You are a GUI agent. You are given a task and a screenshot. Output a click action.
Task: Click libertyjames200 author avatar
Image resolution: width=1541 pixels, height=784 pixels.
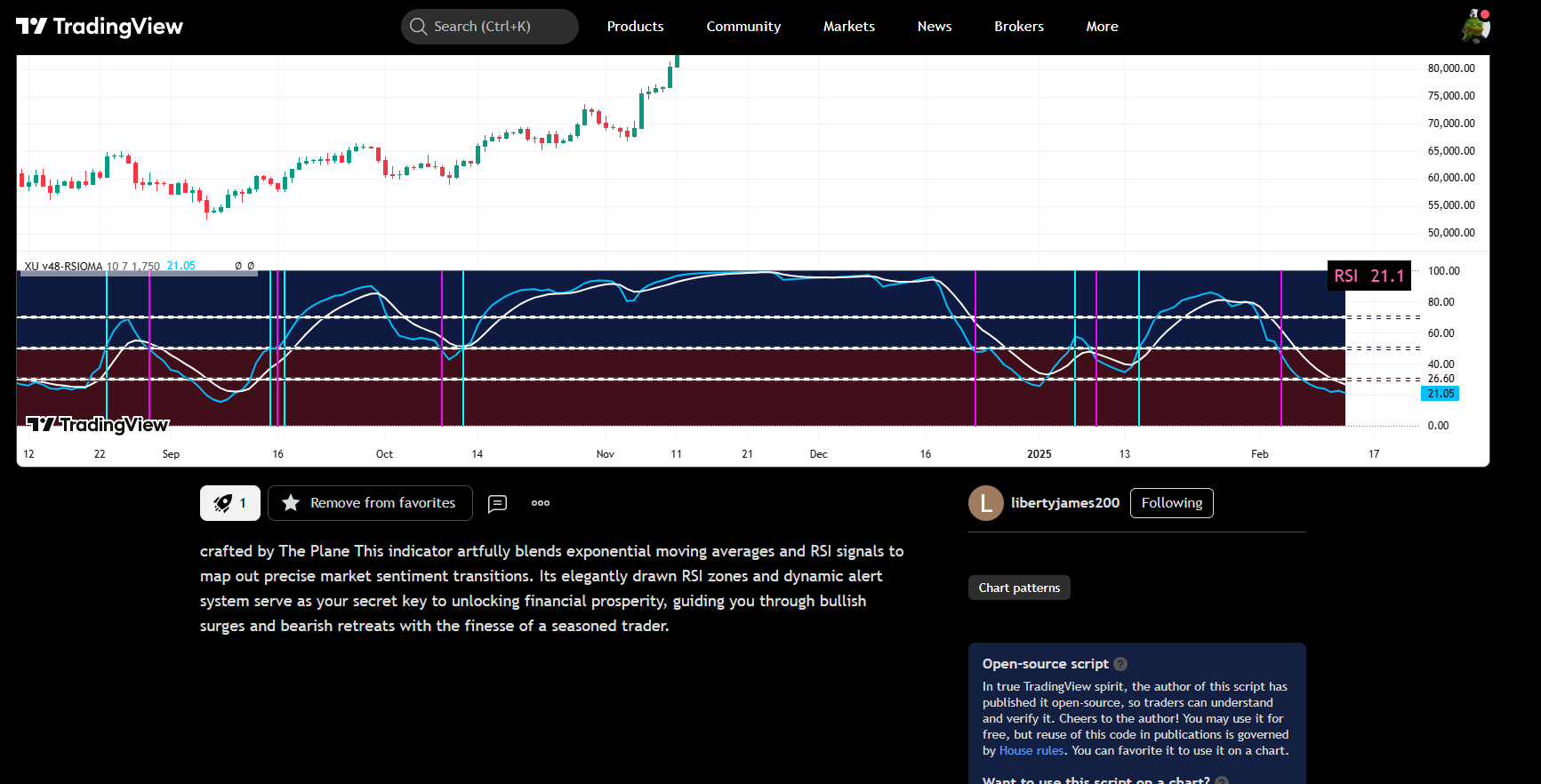pyautogui.click(x=985, y=503)
